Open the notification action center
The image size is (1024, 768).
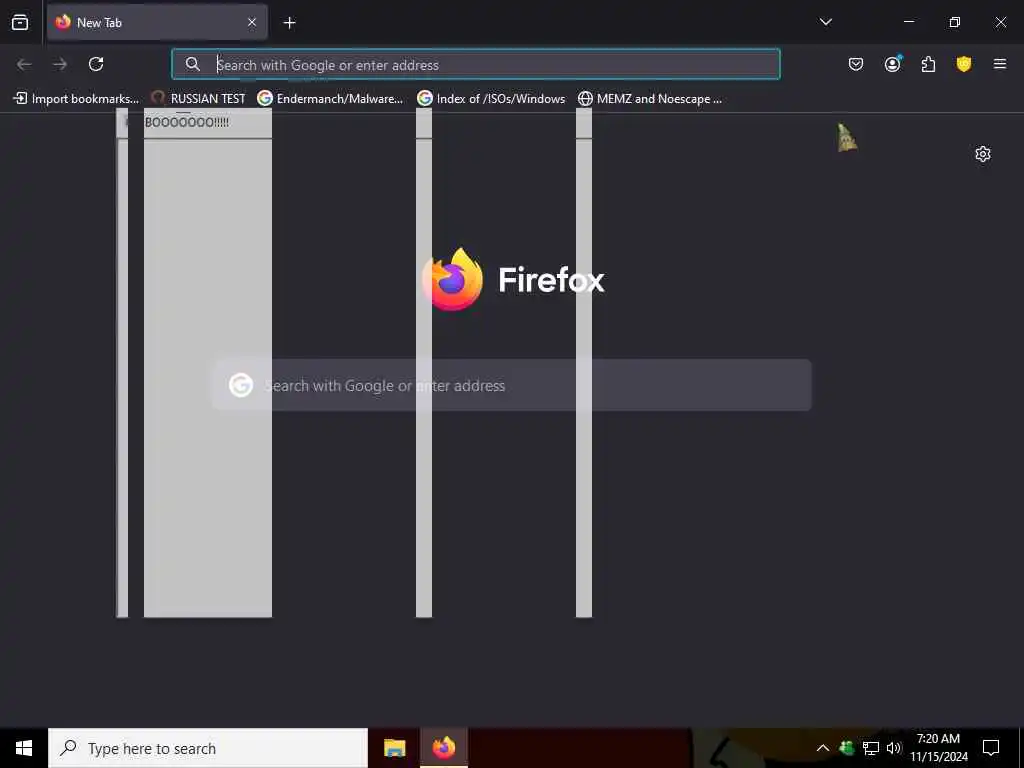click(x=991, y=748)
